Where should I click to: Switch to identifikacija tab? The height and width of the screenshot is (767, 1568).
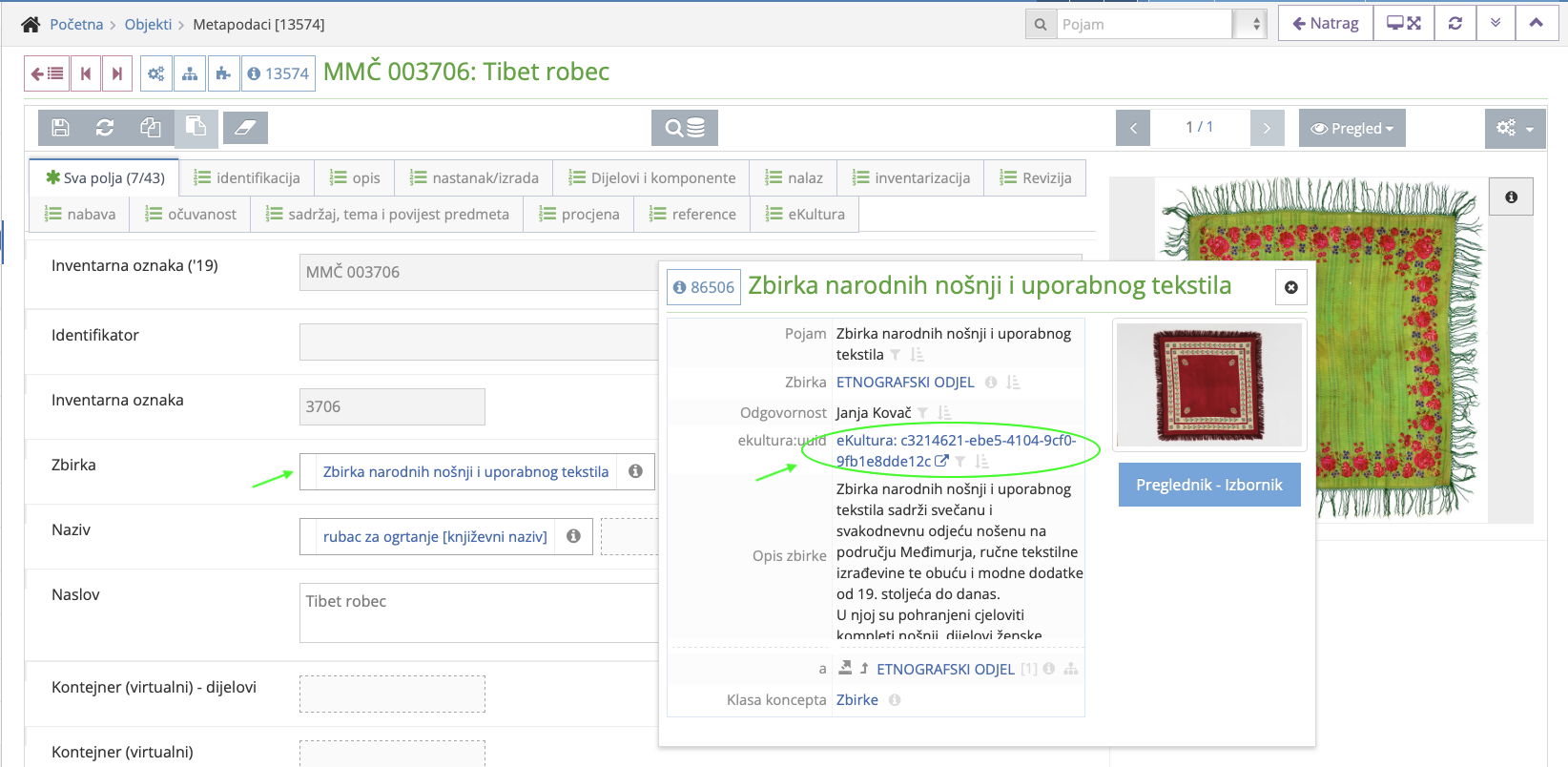coord(247,177)
